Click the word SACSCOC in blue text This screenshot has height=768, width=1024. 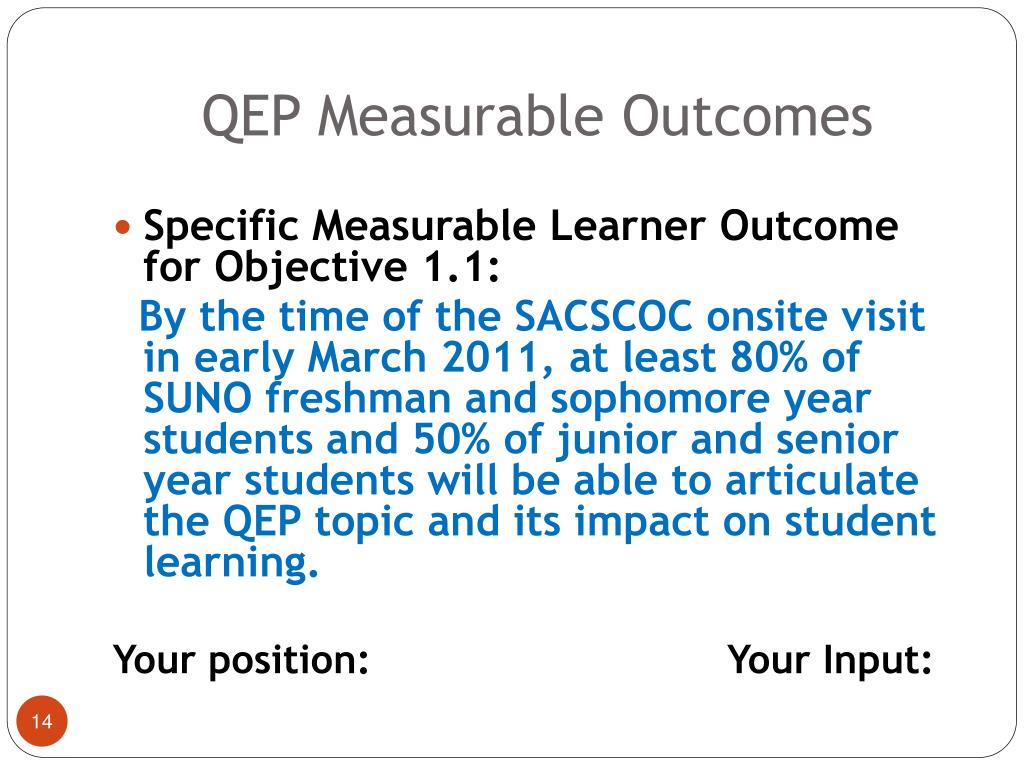tap(603, 317)
